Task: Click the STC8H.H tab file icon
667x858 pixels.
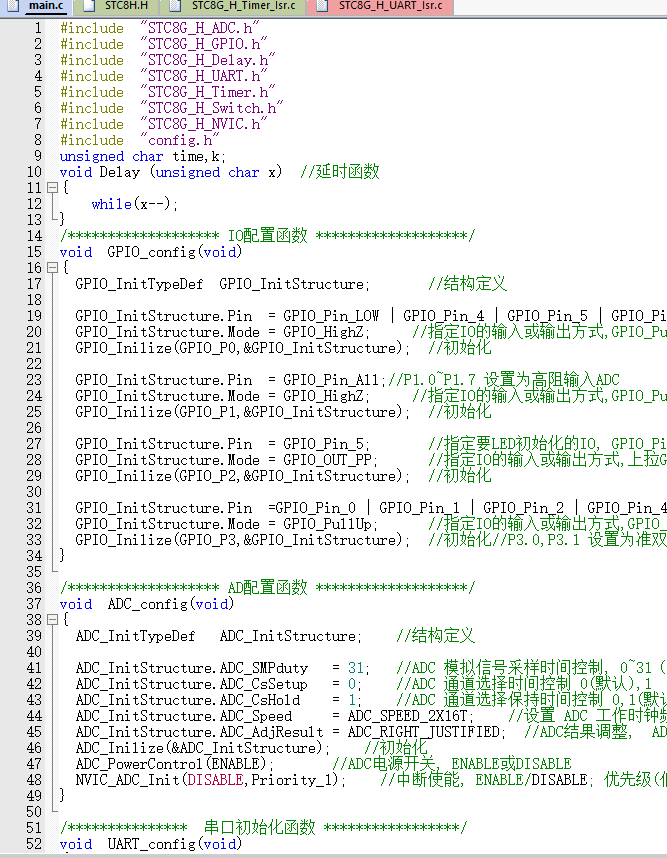Action: coord(88,6)
